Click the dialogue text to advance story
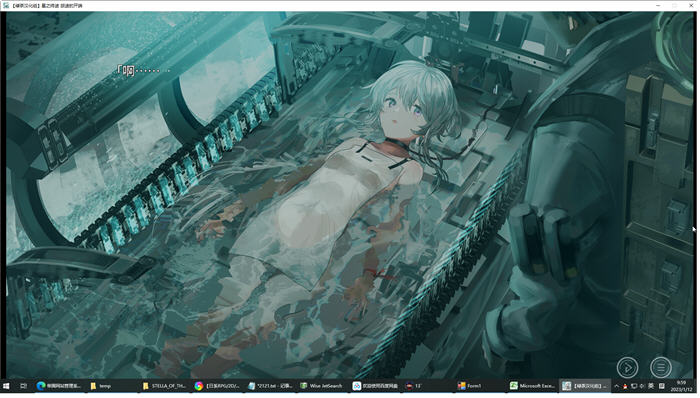This screenshot has height=398, width=700. tap(143, 70)
